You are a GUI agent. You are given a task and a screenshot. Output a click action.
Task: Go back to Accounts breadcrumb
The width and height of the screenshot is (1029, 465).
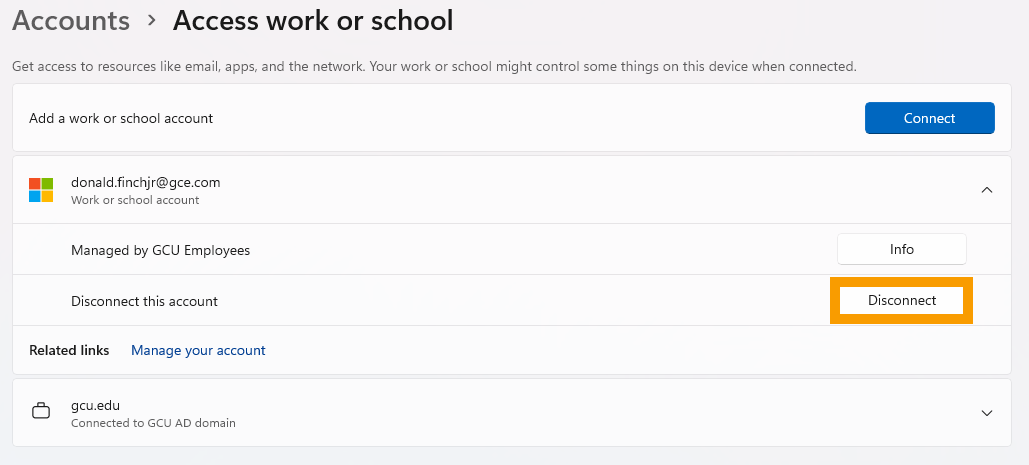pyautogui.click(x=71, y=20)
